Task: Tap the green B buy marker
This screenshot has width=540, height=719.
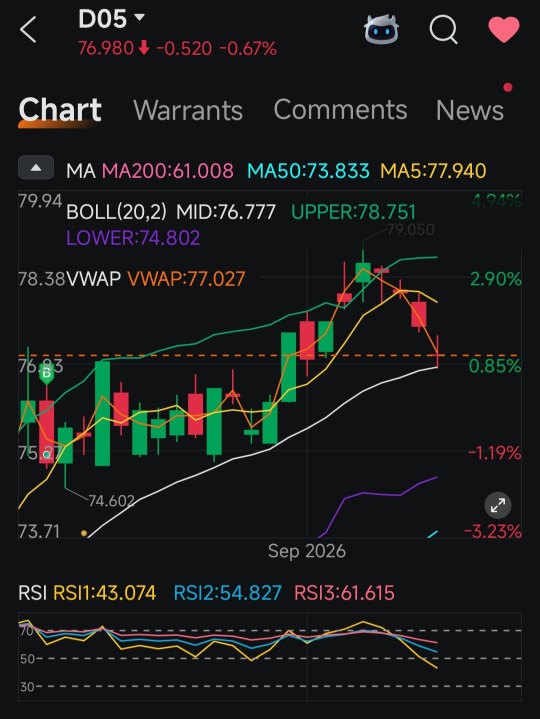Action: pos(46,373)
